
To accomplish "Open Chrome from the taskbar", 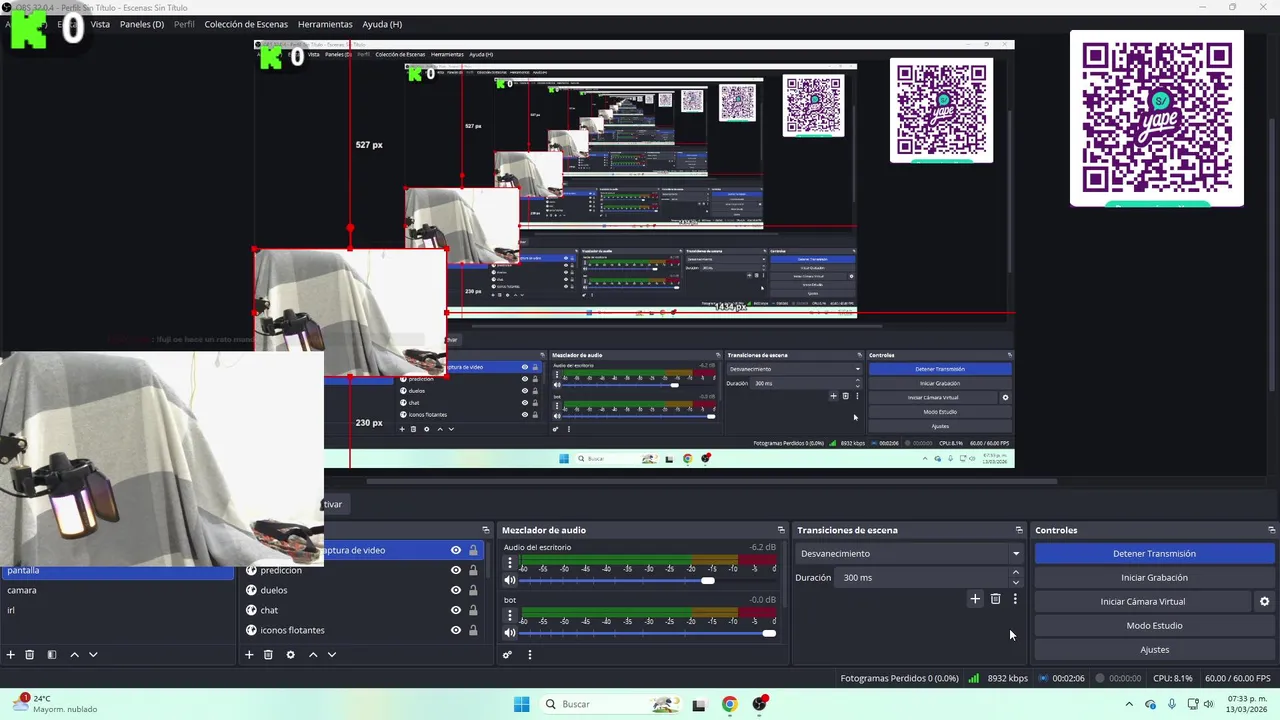I will (729, 704).
